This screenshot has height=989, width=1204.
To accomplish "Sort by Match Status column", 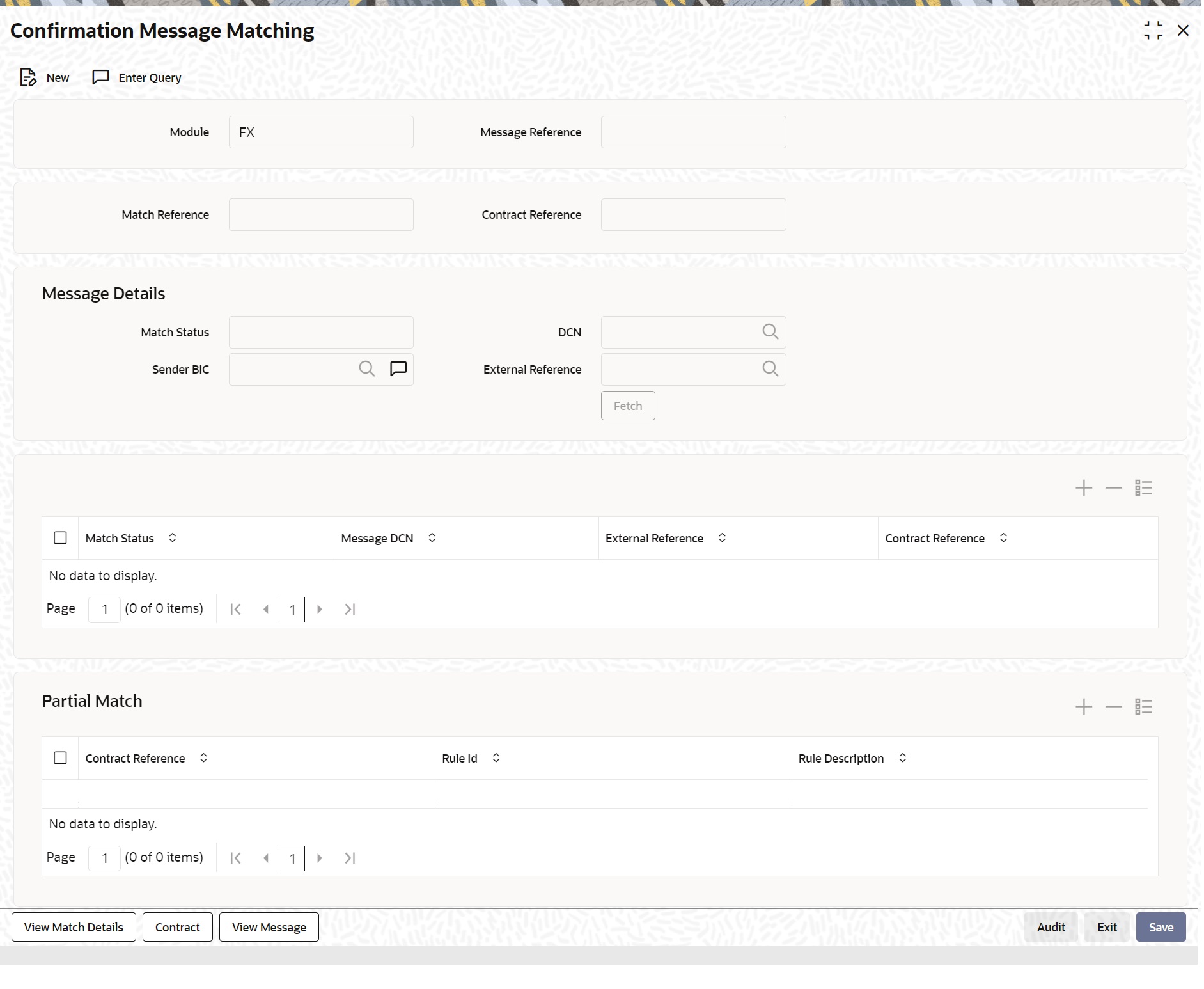I will [x=173, y=538].
